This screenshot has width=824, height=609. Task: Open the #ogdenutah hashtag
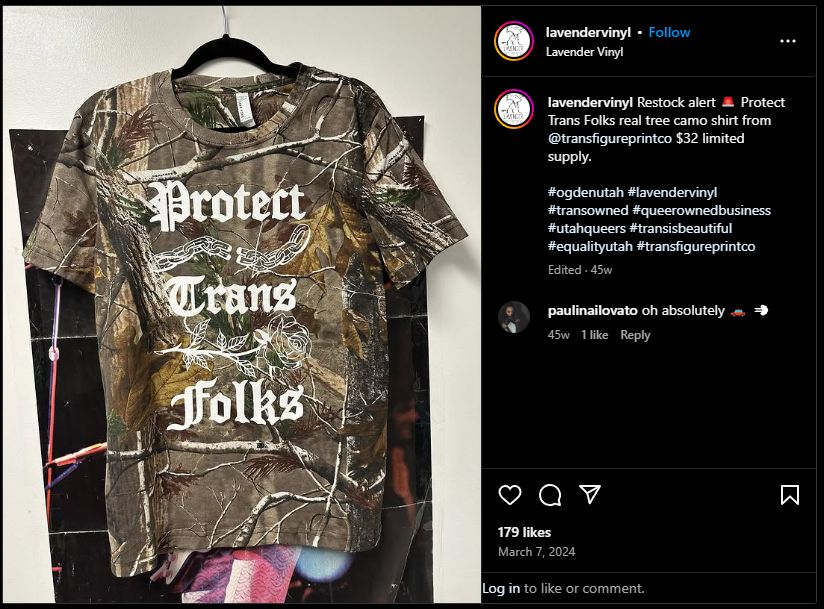point(585,192)
